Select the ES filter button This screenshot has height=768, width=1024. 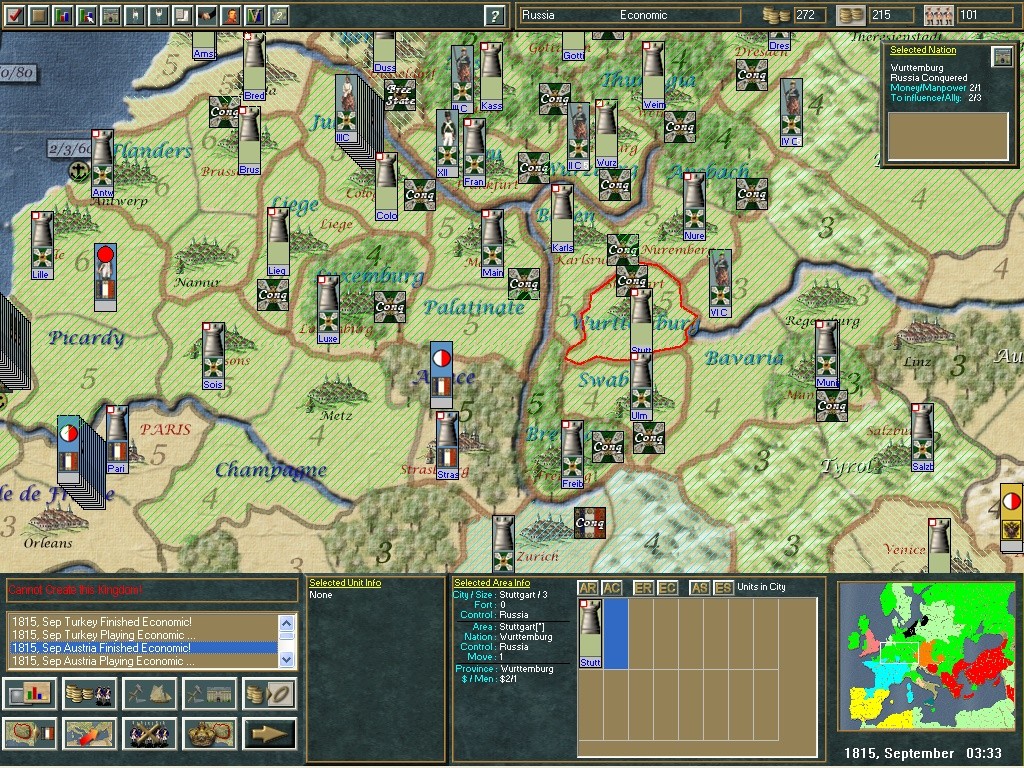[722, 588]
